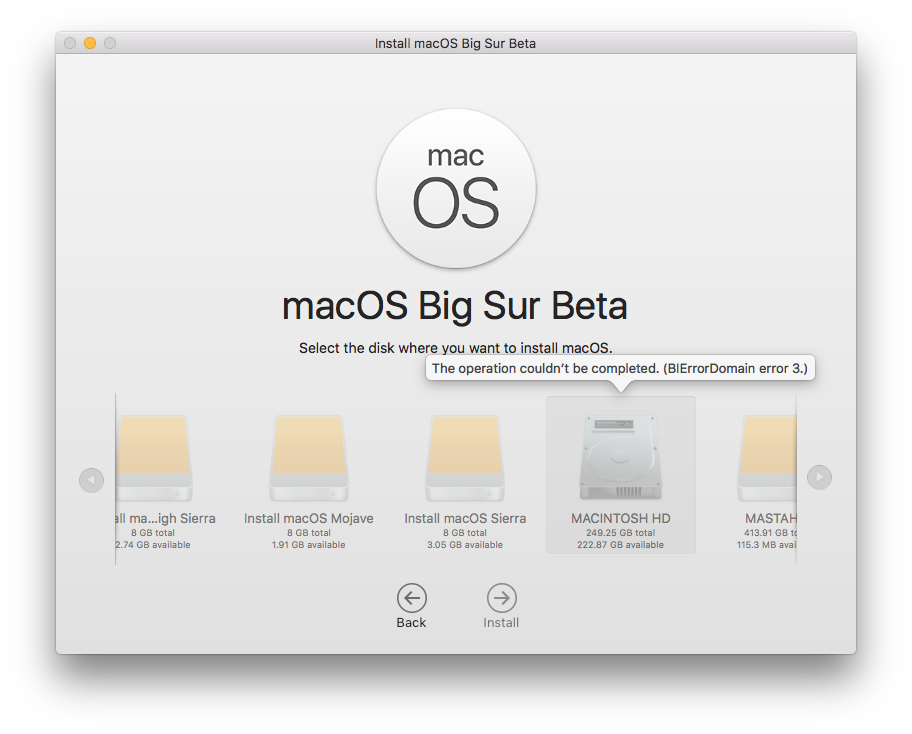Click the 'Install macOS Sierra' disk name
Viewport: 912px width, 734px height.
465,518
